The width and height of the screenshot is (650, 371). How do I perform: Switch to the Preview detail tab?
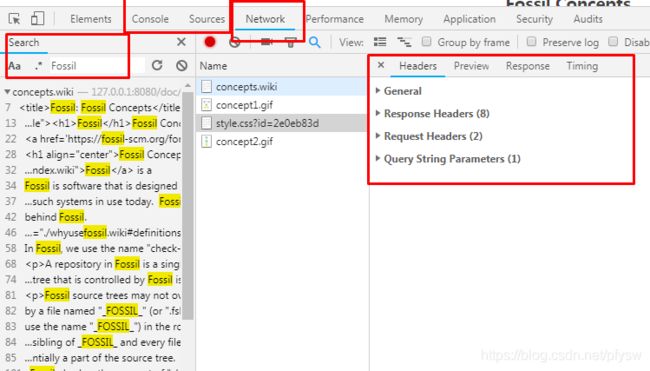pos(471,66)
